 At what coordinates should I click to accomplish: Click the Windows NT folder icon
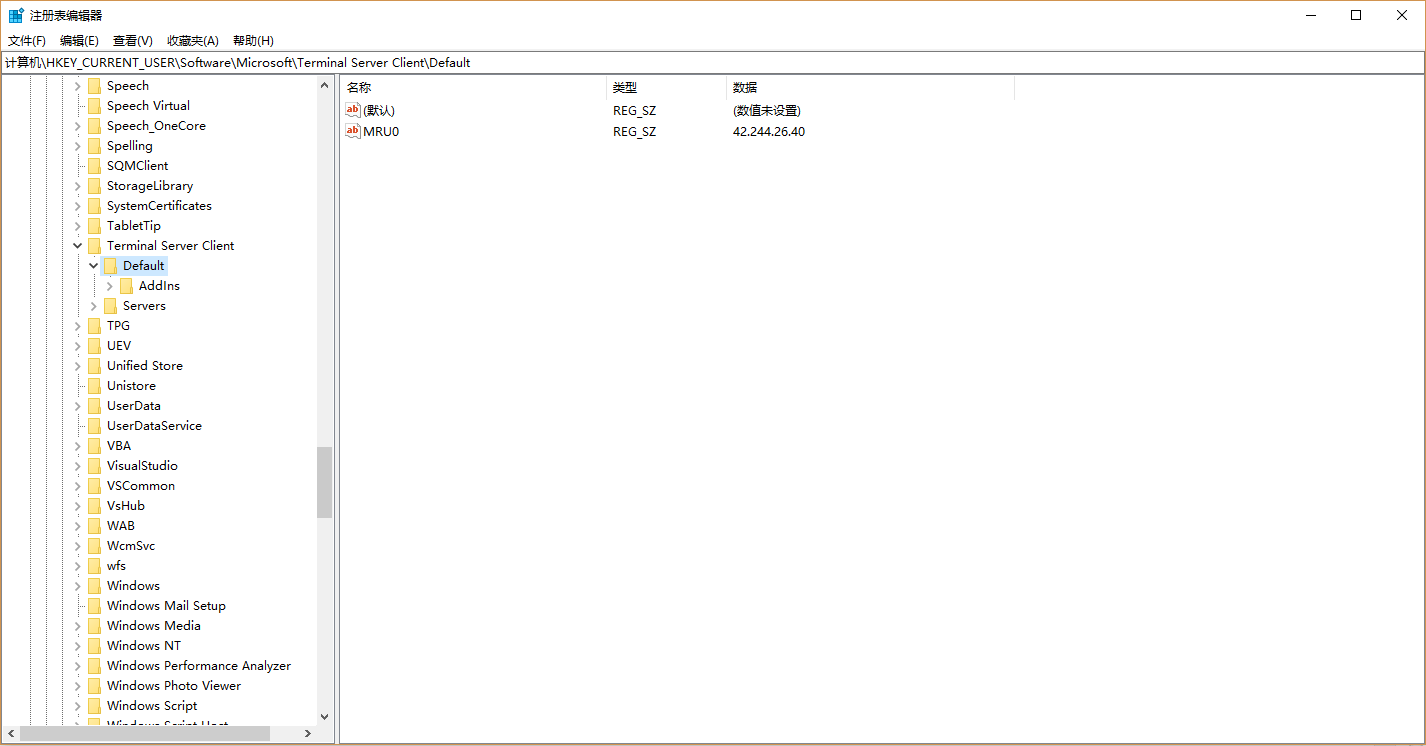(94, 646)
